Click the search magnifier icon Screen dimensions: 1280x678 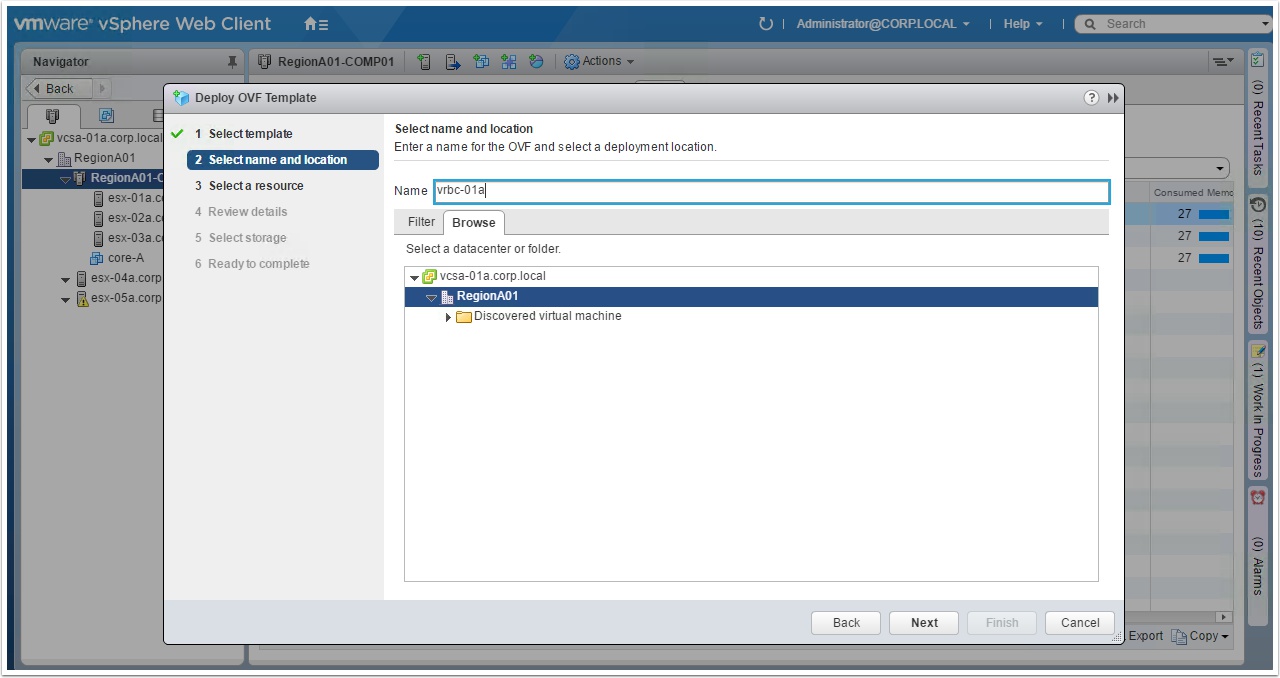coord(1088,24)
